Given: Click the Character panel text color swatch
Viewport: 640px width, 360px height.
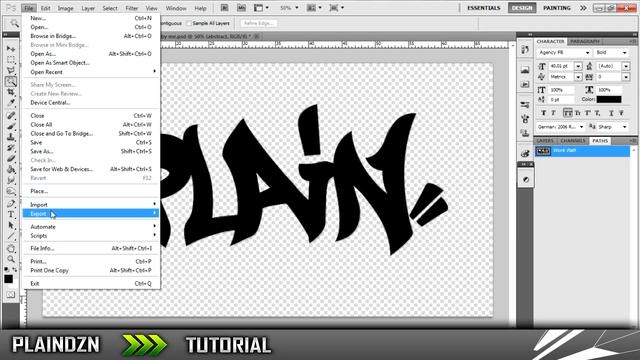Looking at the screenshot, I should pos(609,99).
